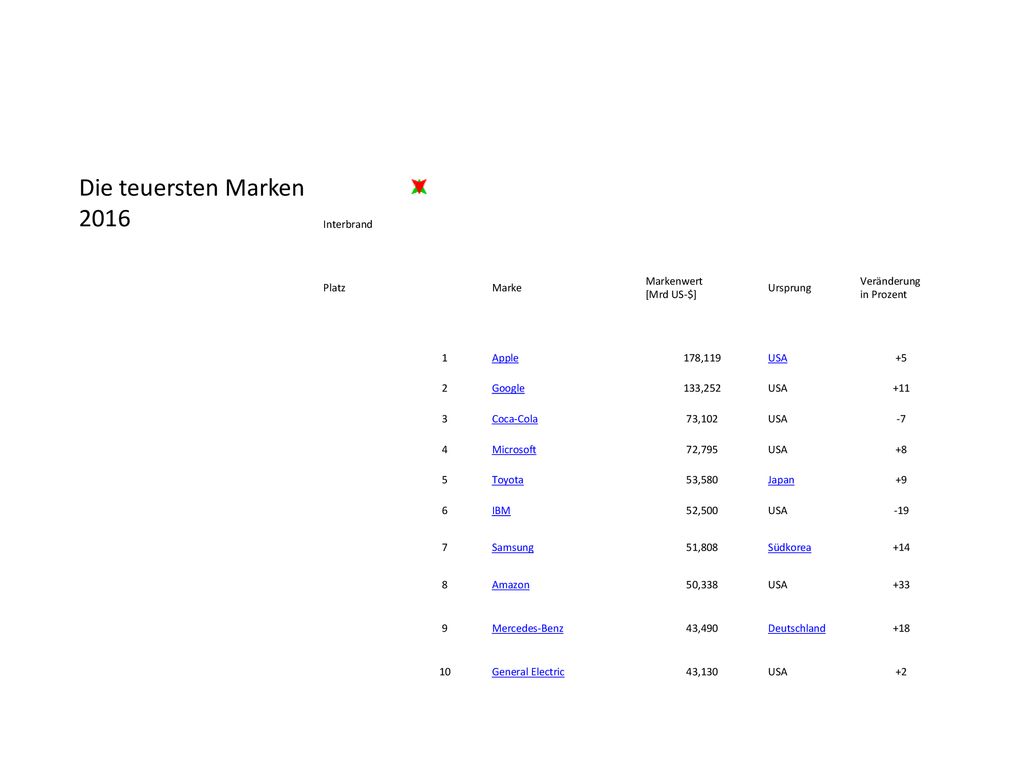Open the Google brand link
Image resolution: width=1024 pixels, height=768 pixels.
pos(508,388)
